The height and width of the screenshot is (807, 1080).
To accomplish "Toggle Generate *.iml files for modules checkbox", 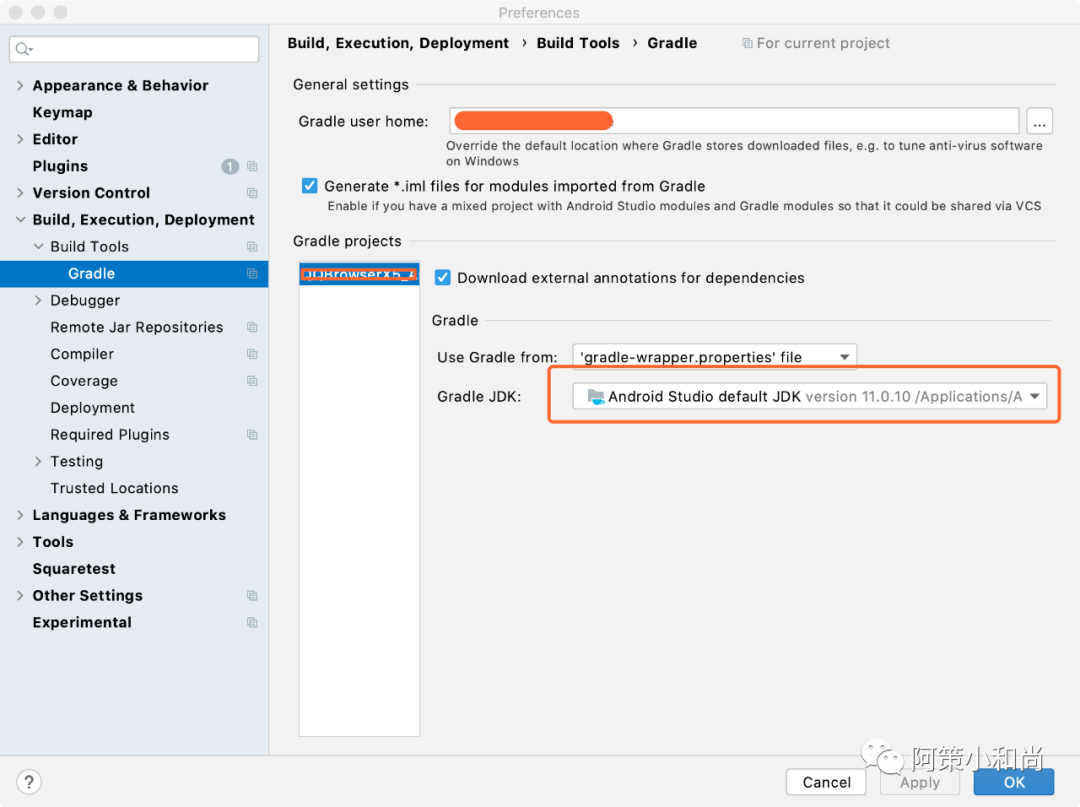I will tap(310, 186).
